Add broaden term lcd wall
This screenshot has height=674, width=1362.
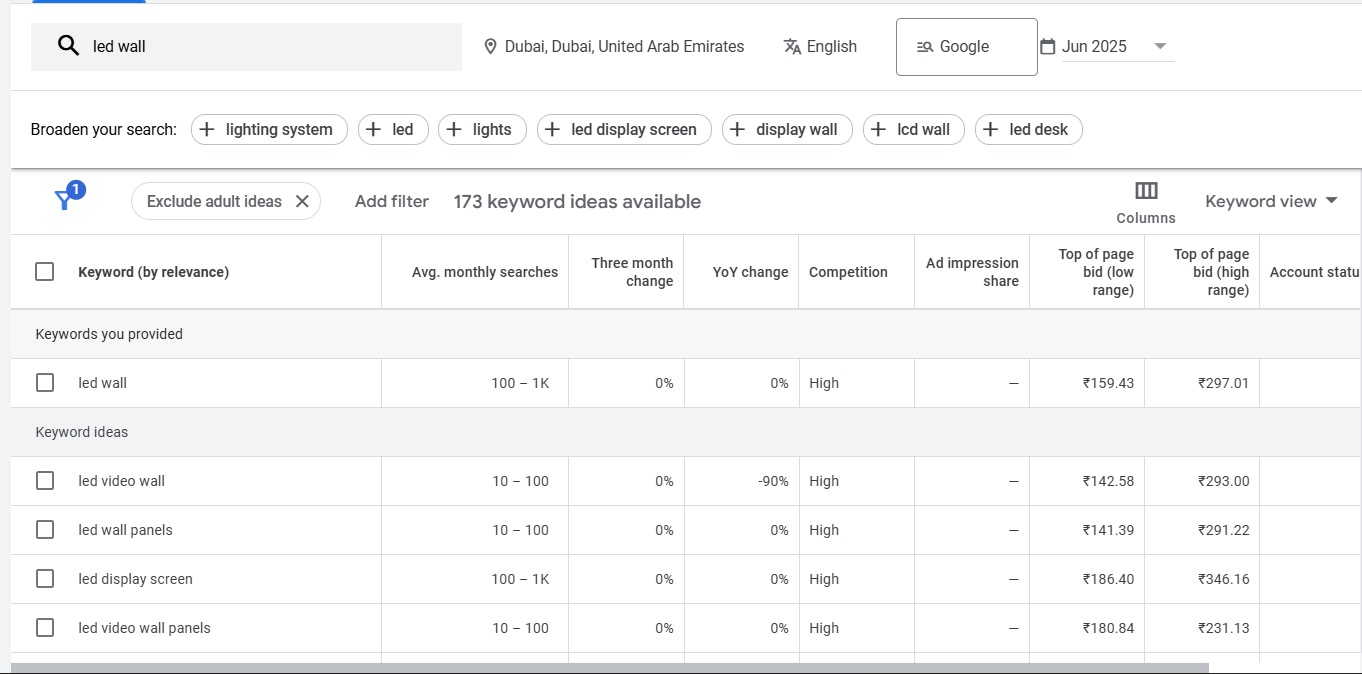tap(914, 129)
